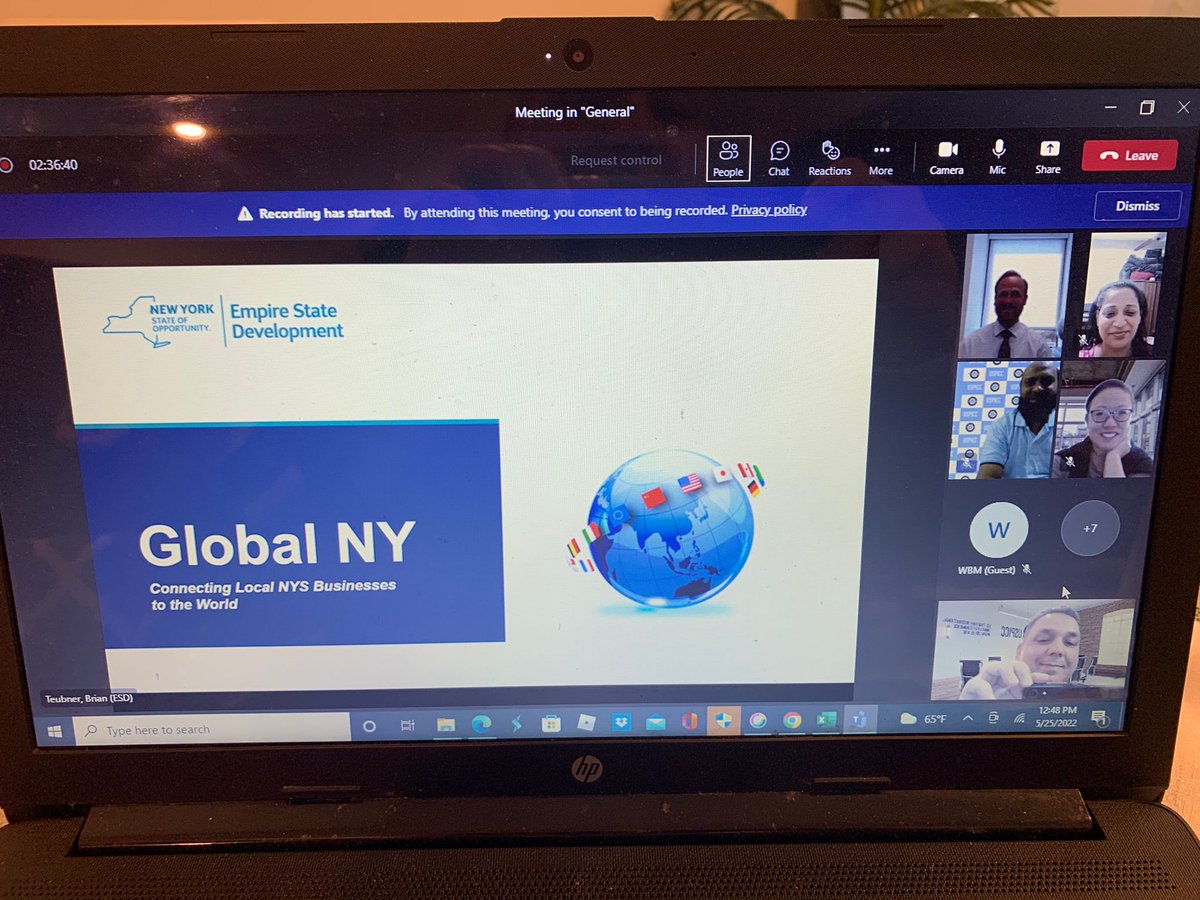Viewport: 1200px width, 900px height.
Task: Open the 65°F weather widget
Action: (923, 718)
